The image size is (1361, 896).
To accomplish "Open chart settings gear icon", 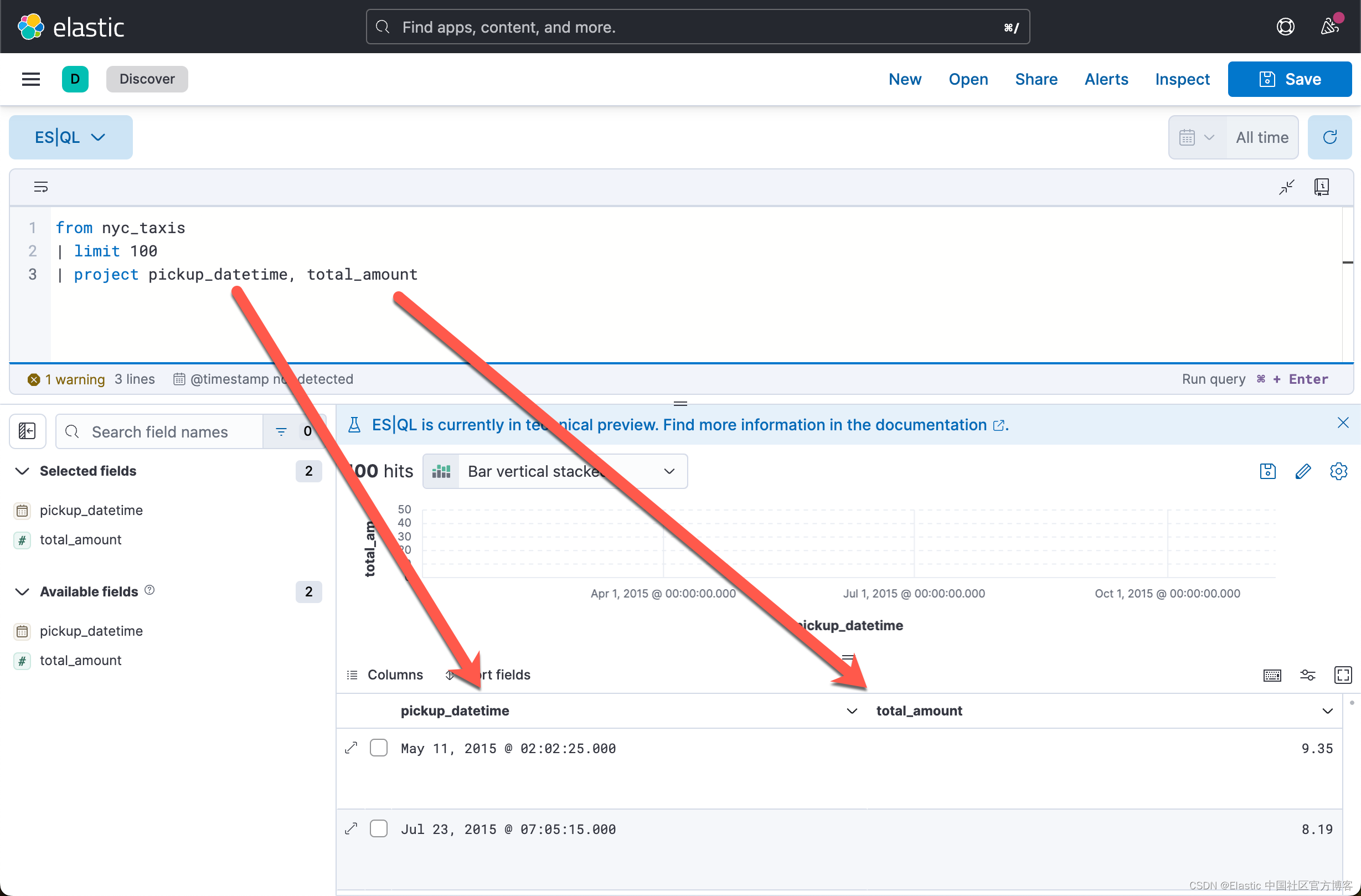I will coord(1338,471).
